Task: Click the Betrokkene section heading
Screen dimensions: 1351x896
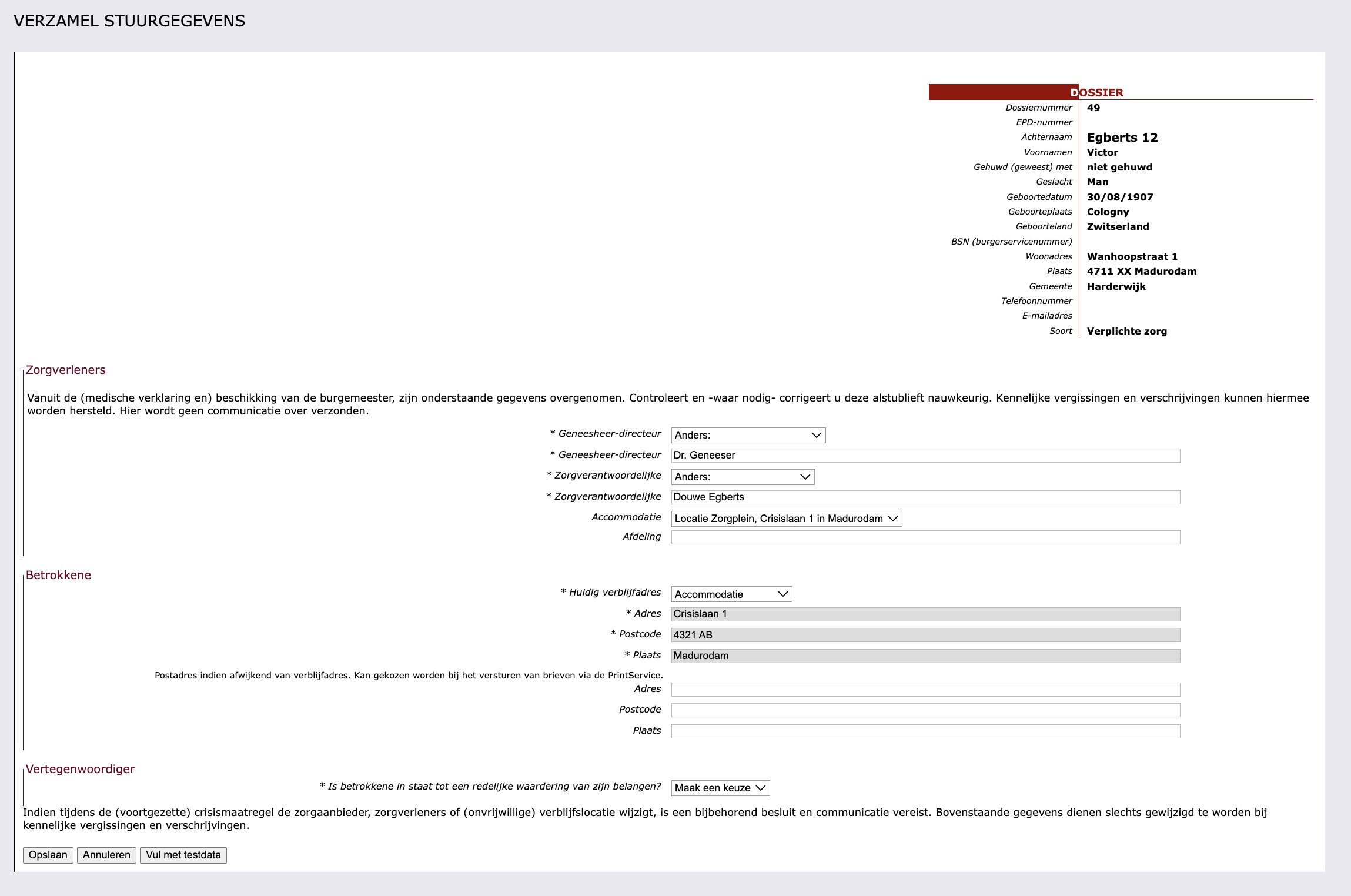Action: click(58, 575)
